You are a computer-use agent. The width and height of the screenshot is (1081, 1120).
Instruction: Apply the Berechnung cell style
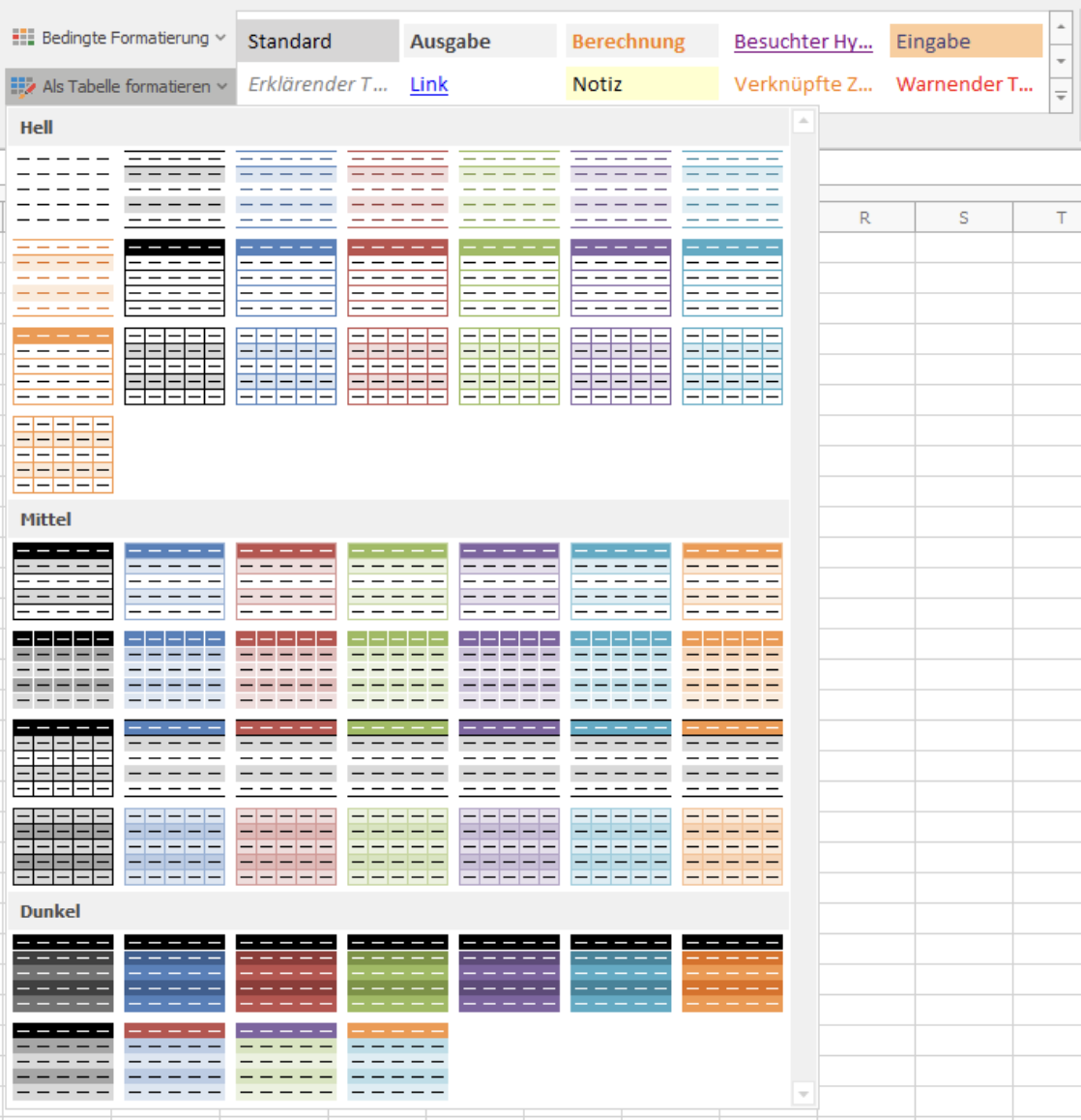(642, 42)
